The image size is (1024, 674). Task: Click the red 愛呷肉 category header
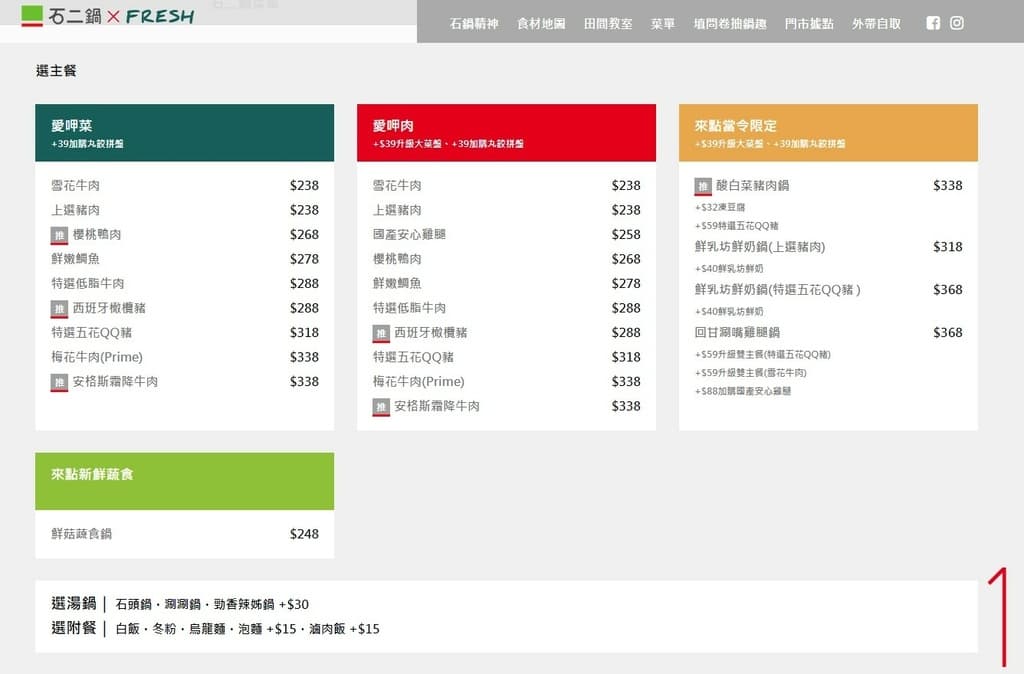[x=506, y=133]
